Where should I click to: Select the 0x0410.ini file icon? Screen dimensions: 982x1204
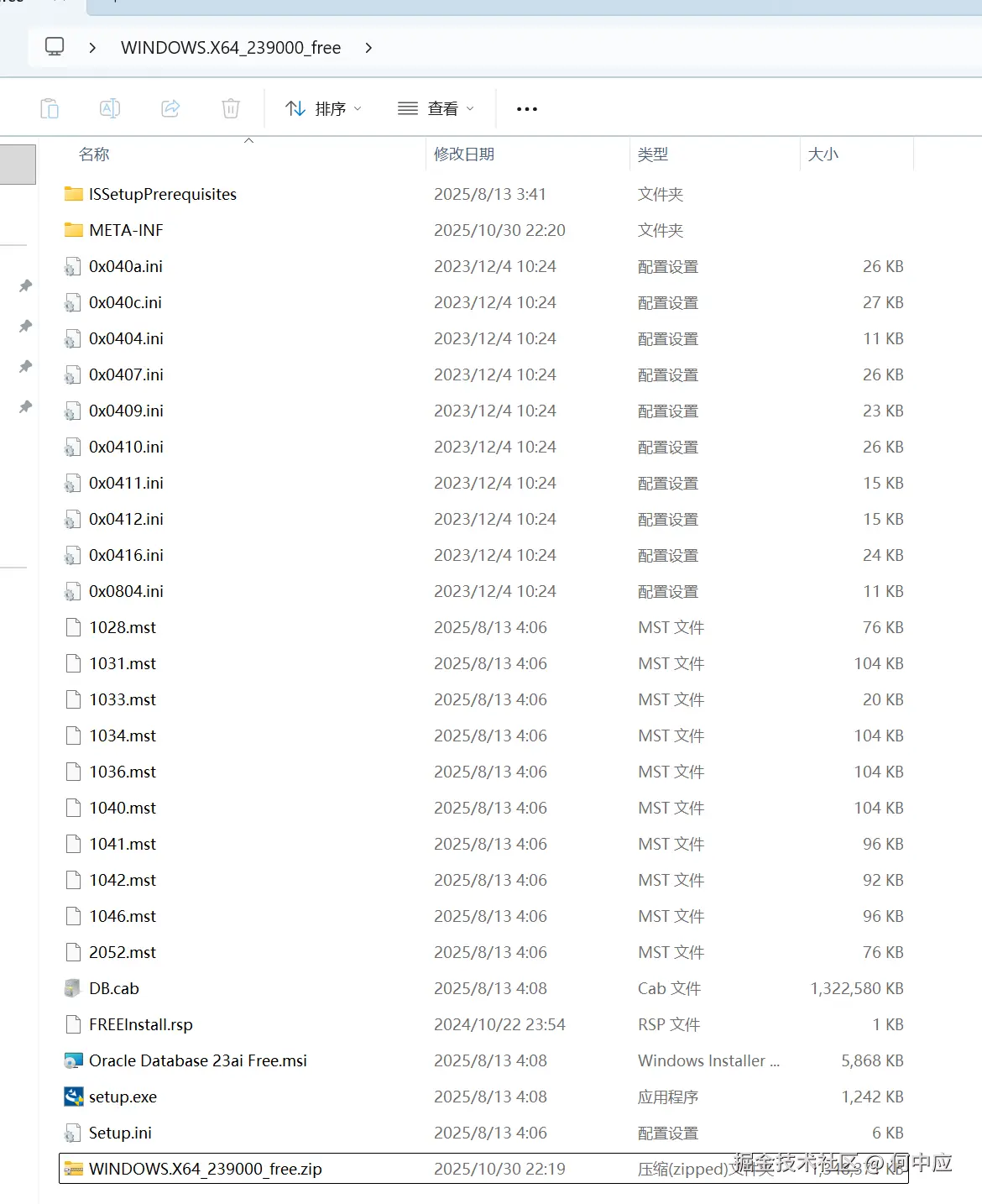tap(74, 448)
